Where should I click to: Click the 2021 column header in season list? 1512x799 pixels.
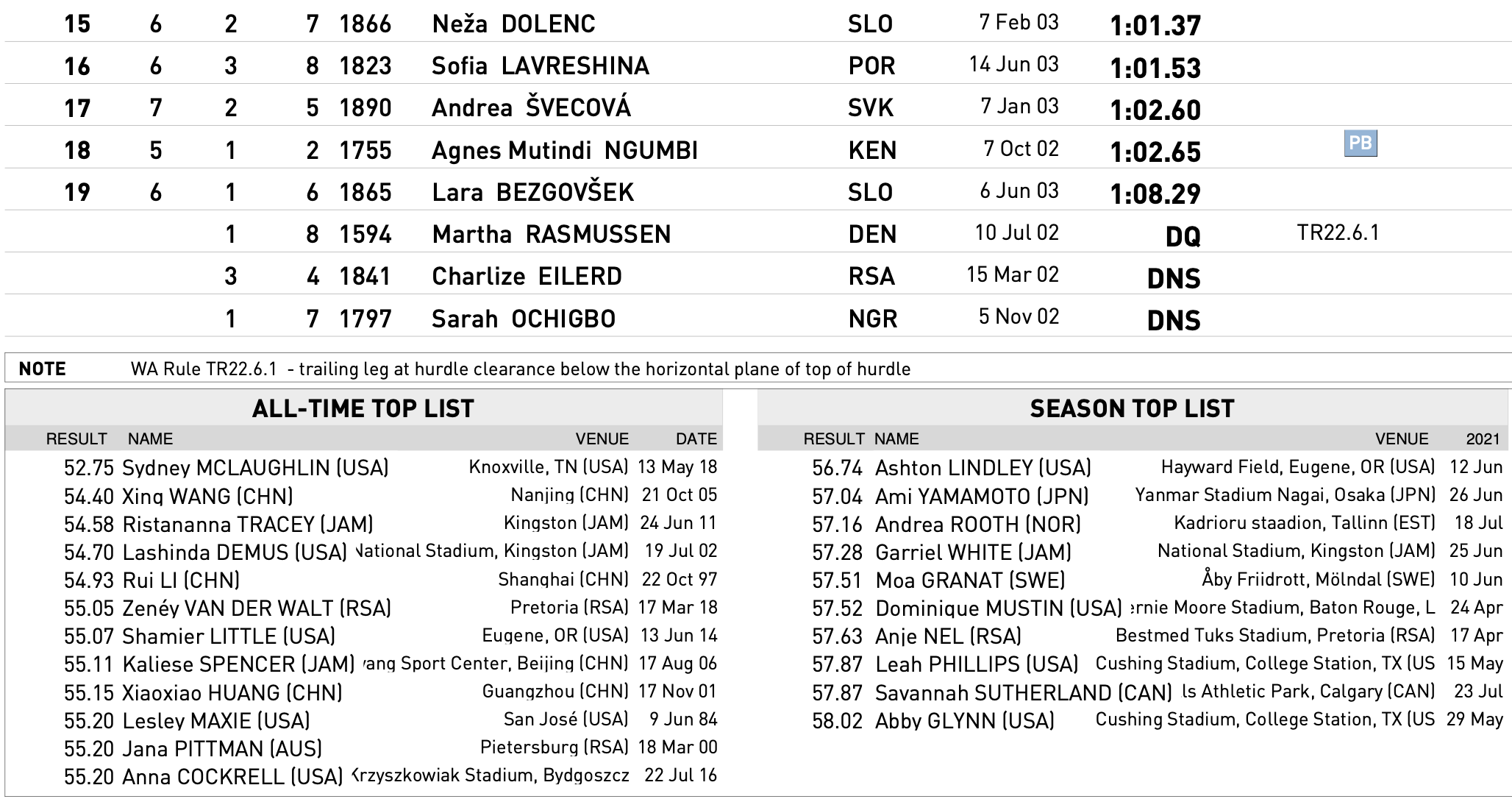1482,439
